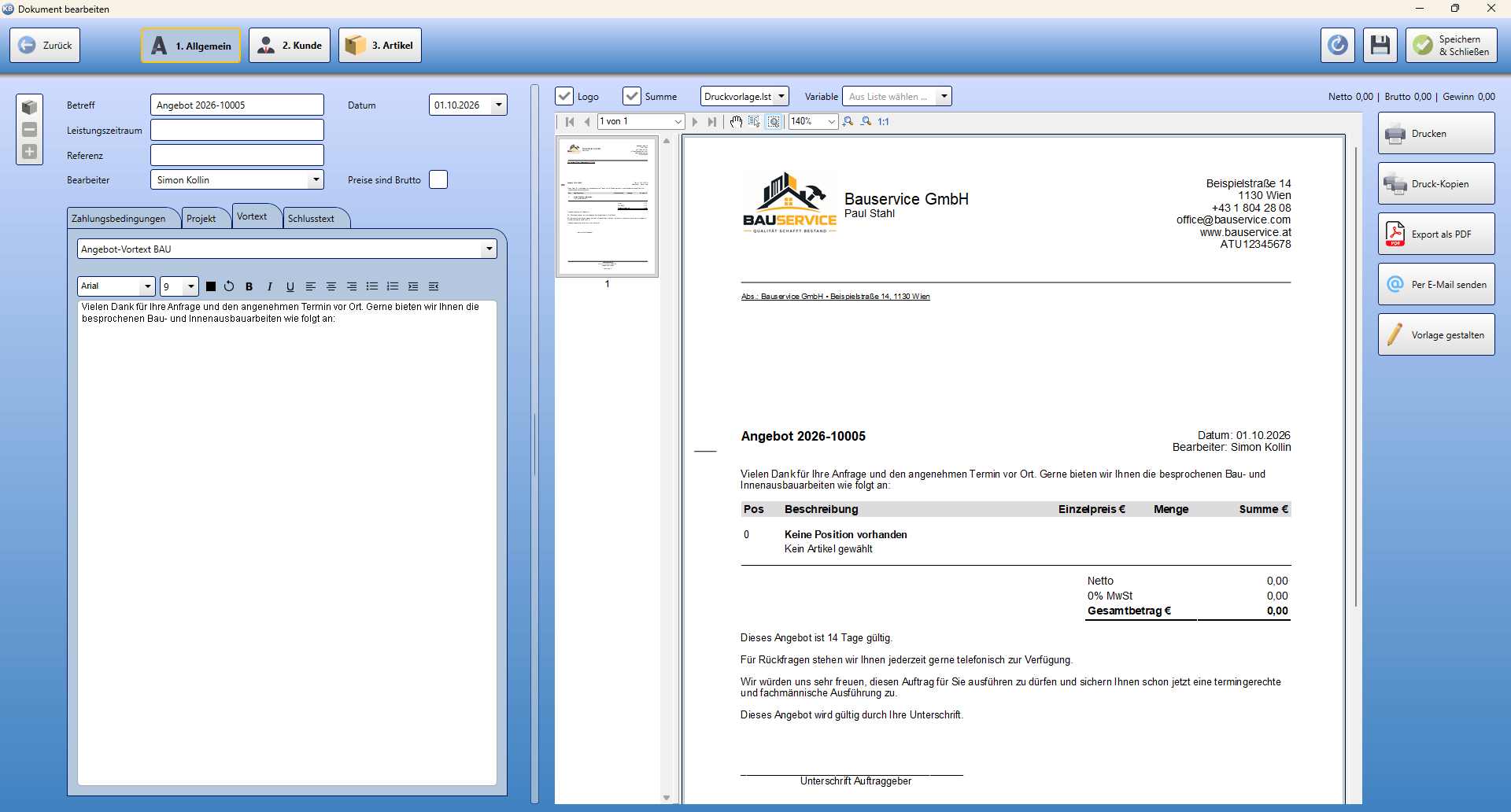Activate the text selection tool in preview
Image resolution: width=1511 pixels, height=812 pixels.
(755, 121)
